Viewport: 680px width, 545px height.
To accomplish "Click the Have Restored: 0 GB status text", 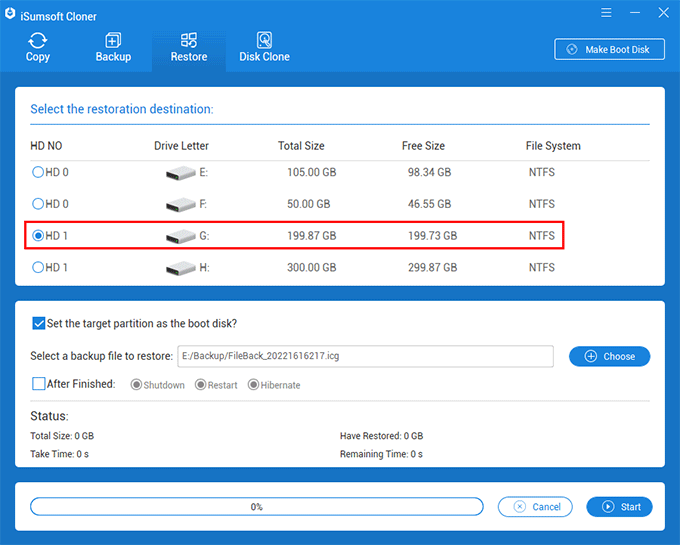I will (x=381, y=436).
